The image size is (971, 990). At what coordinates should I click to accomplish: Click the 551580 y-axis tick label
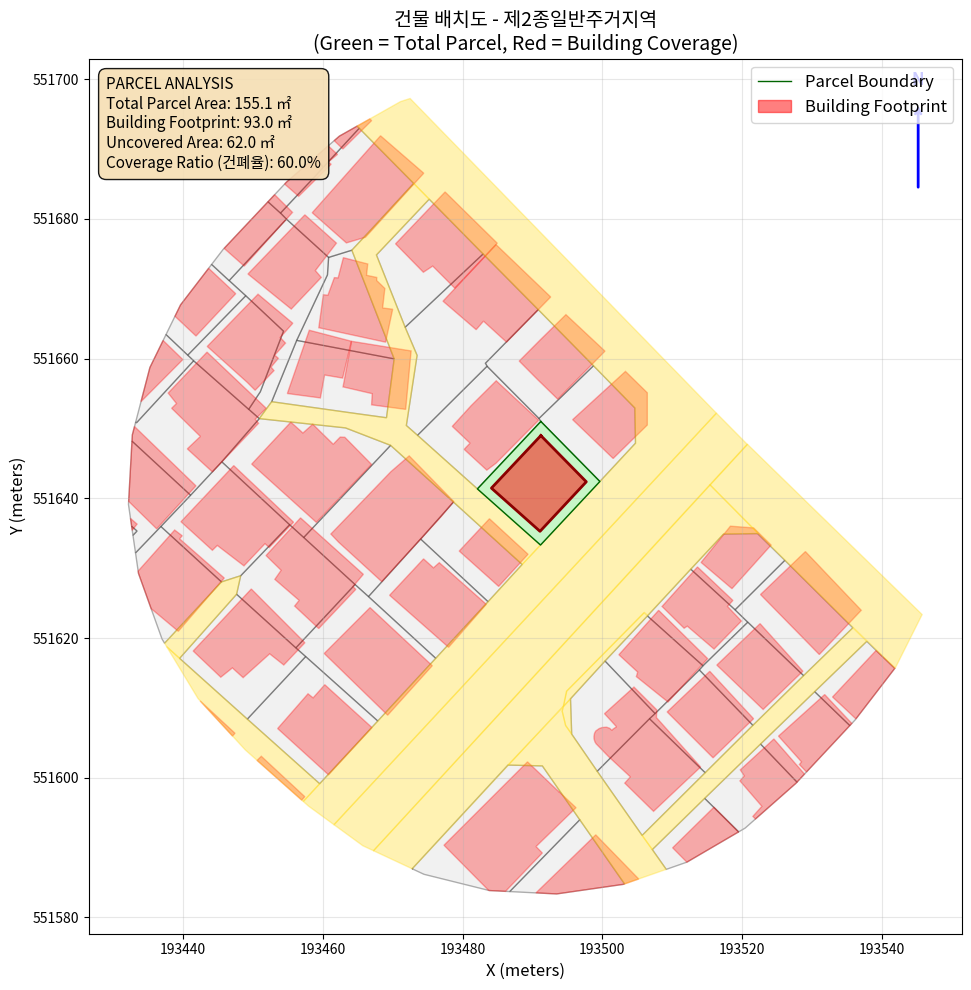[56, 918]
